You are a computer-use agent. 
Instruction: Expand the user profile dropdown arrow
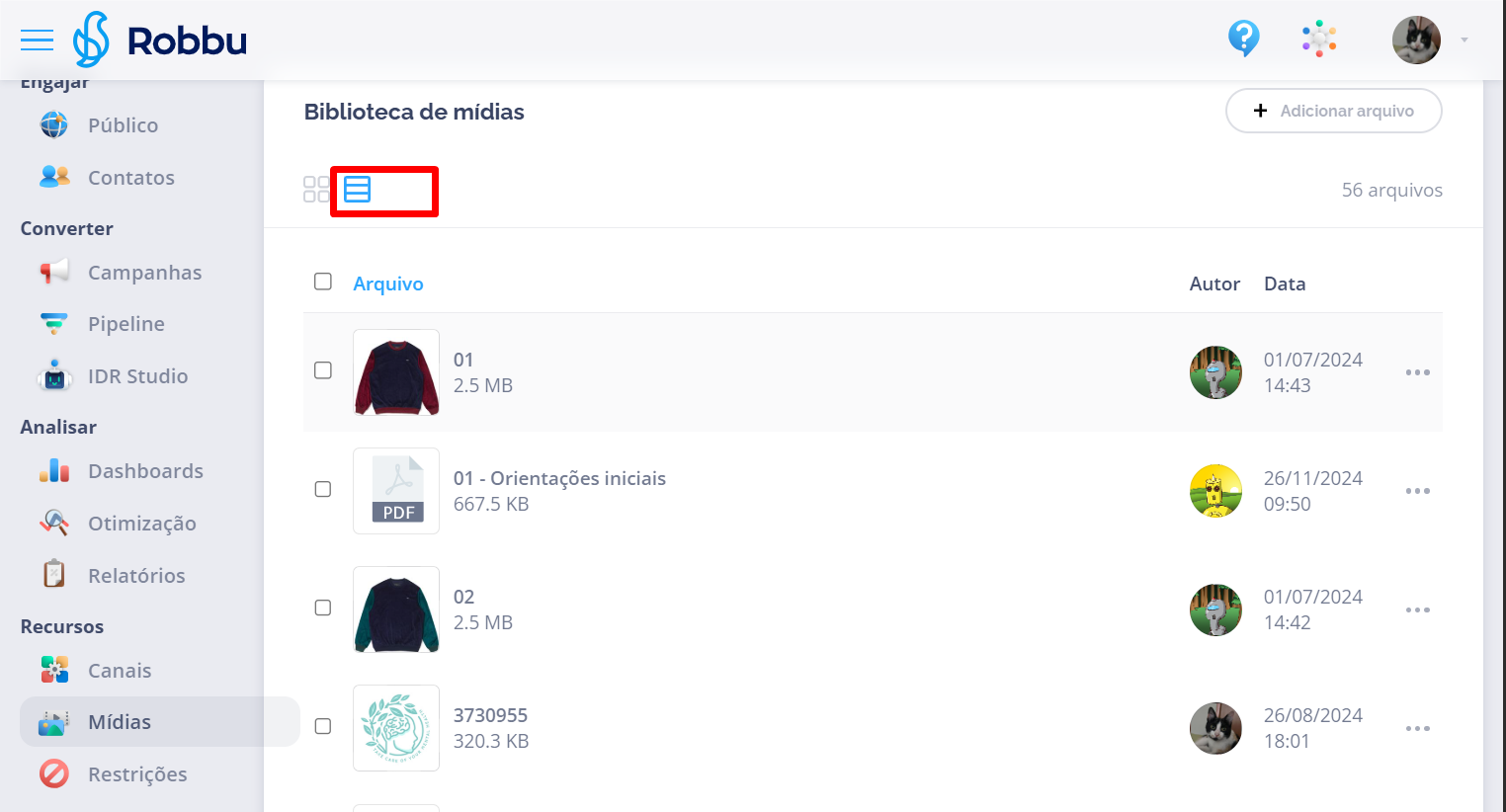(x=1464, y=41)
